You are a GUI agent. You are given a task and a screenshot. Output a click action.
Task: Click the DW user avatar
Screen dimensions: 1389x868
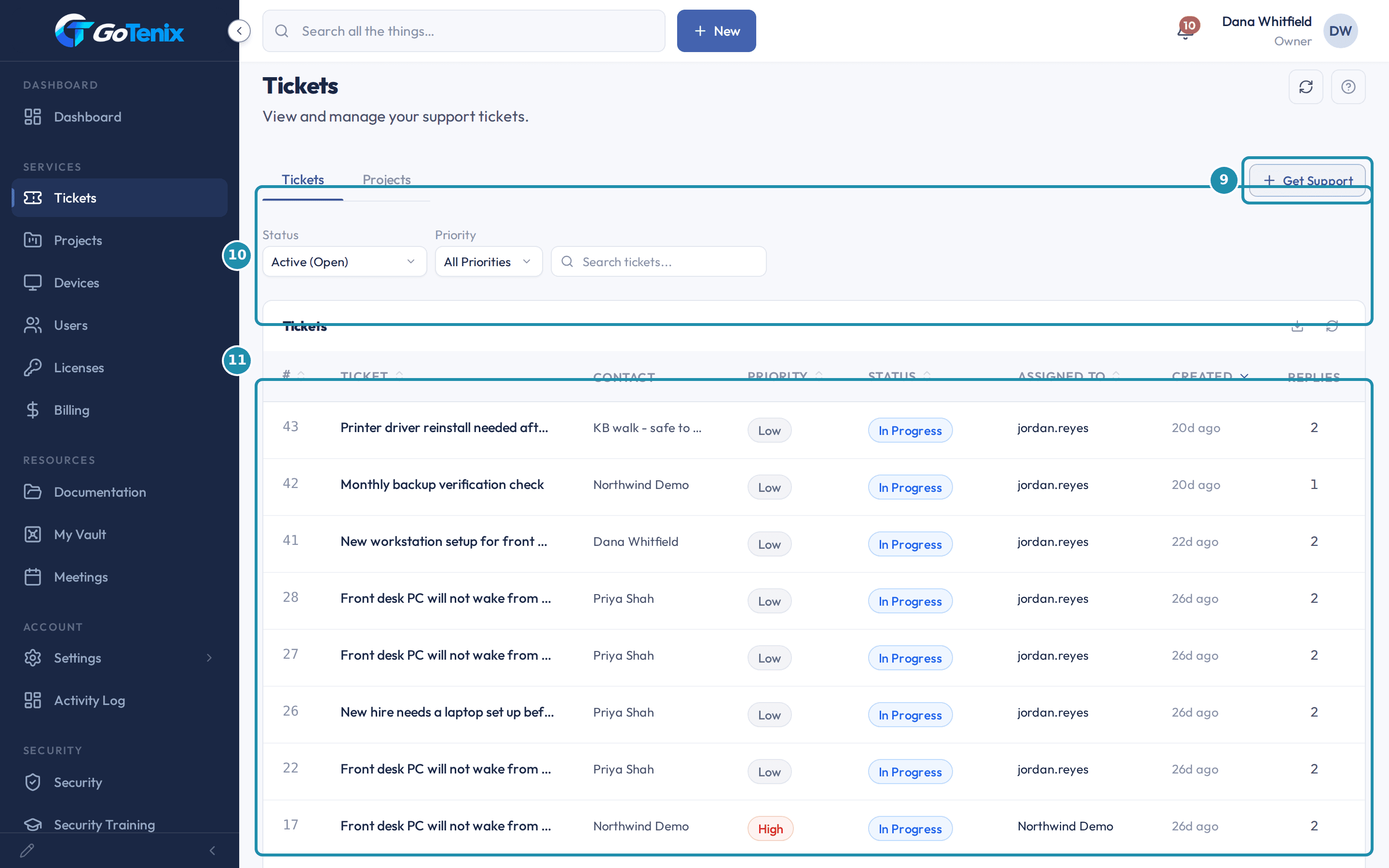click(1340, 31)
